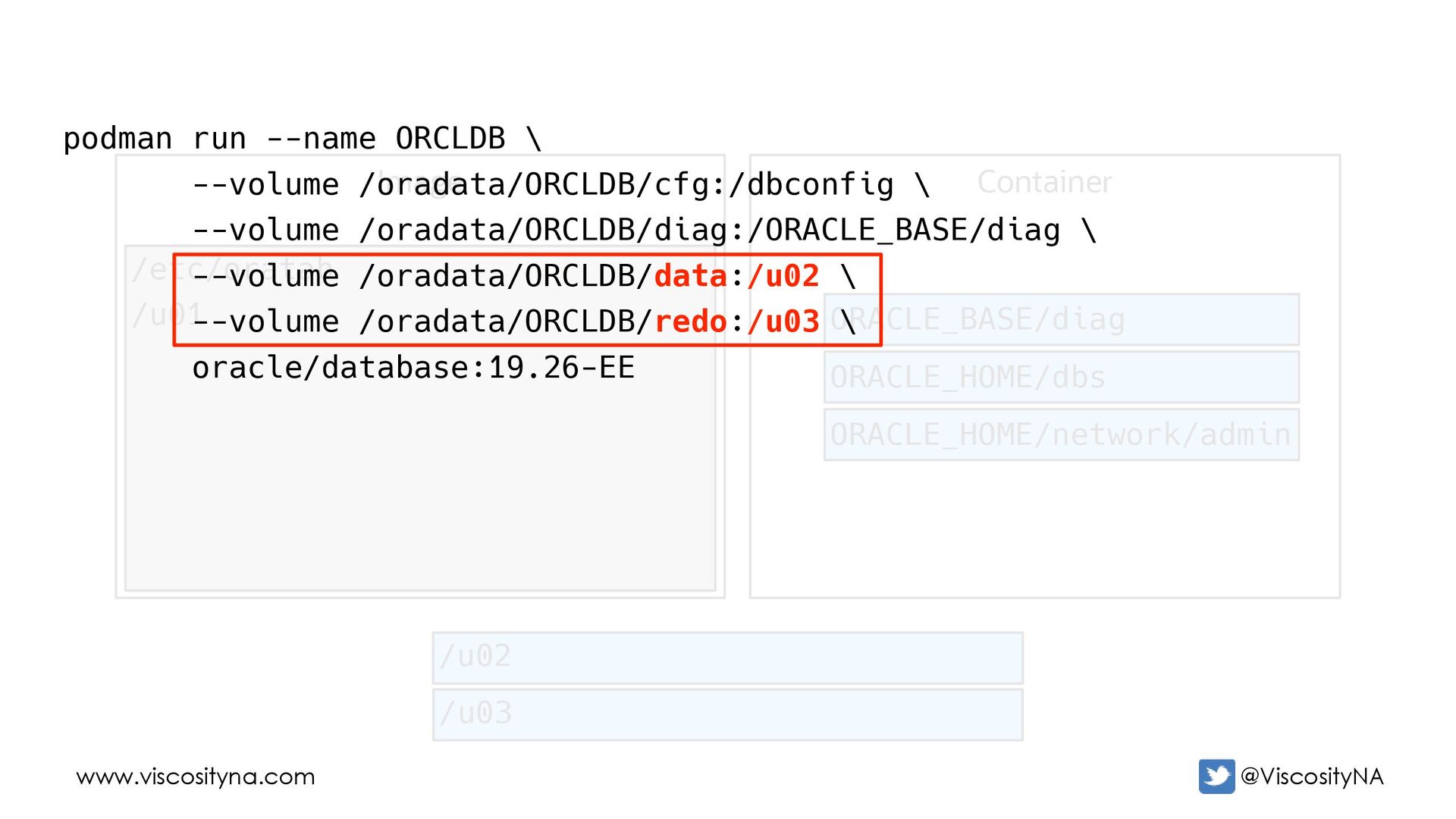Click the ORACLE_HOME/dbs box

[1061, 377]
